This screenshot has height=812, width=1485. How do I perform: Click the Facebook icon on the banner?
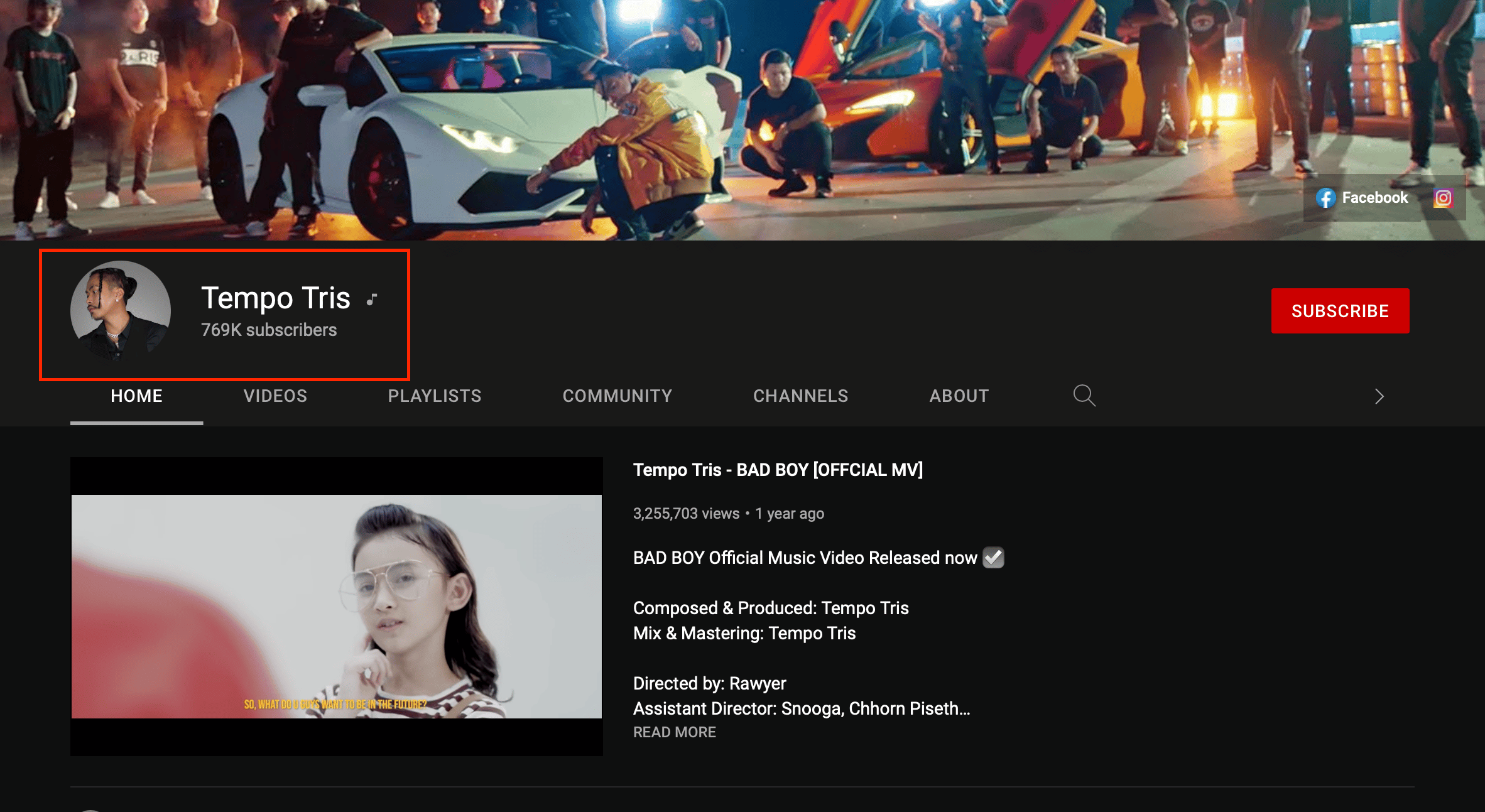pyautogui.click(x=1325, y=198)
